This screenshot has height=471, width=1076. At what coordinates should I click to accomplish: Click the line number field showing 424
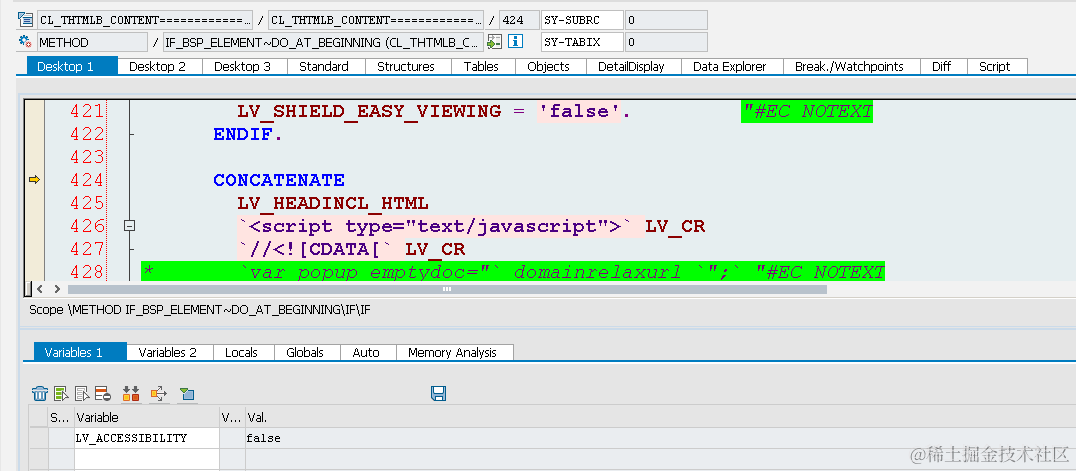pyautogui.click(x=519, y=20)
